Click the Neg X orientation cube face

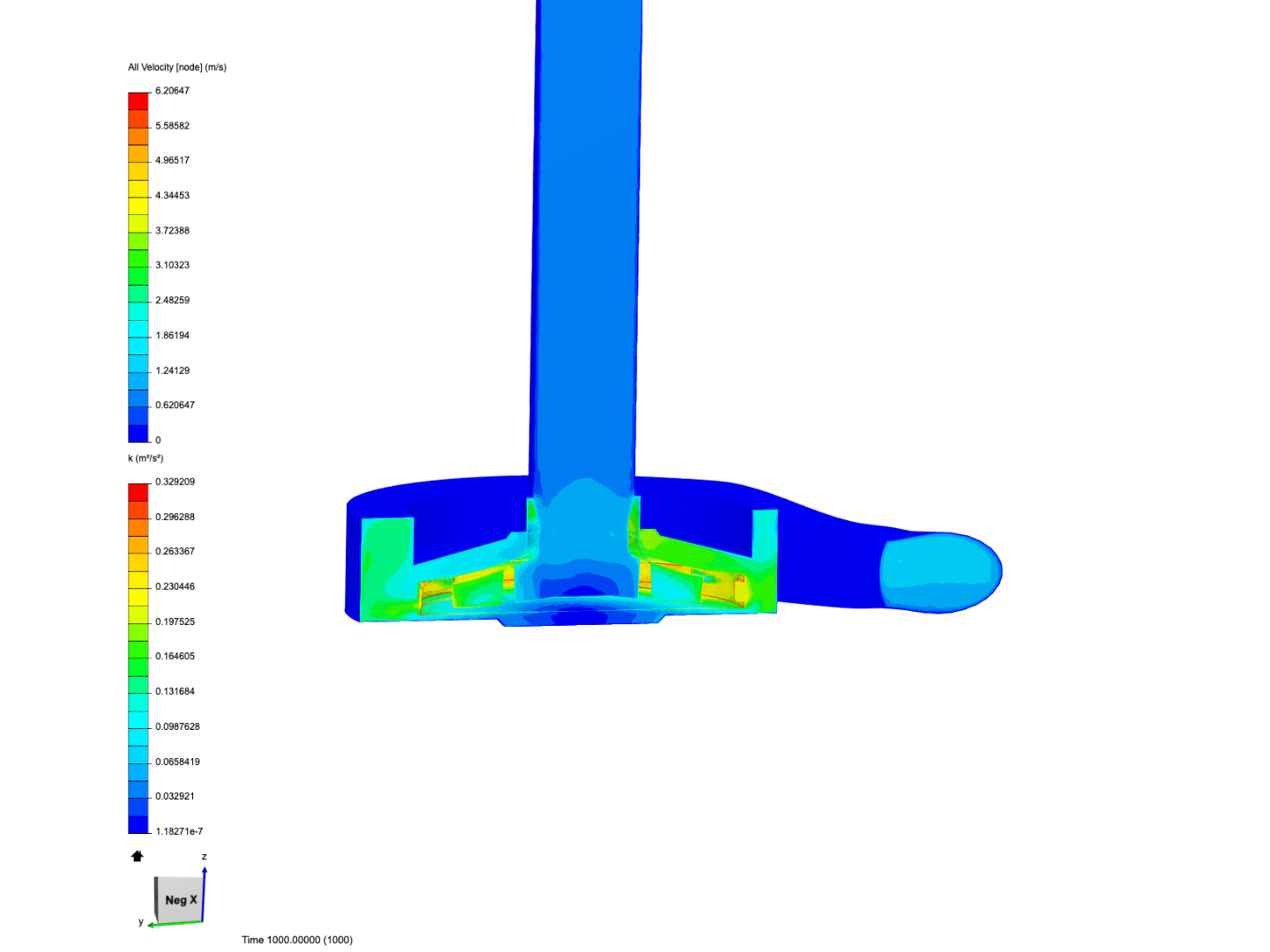click(x=181, y=900)
